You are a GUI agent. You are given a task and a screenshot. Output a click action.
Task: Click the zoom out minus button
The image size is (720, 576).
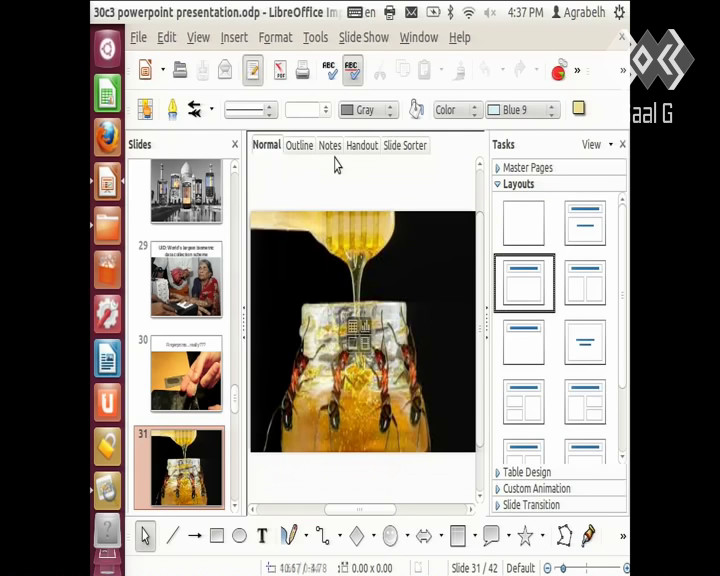[547, 569]
